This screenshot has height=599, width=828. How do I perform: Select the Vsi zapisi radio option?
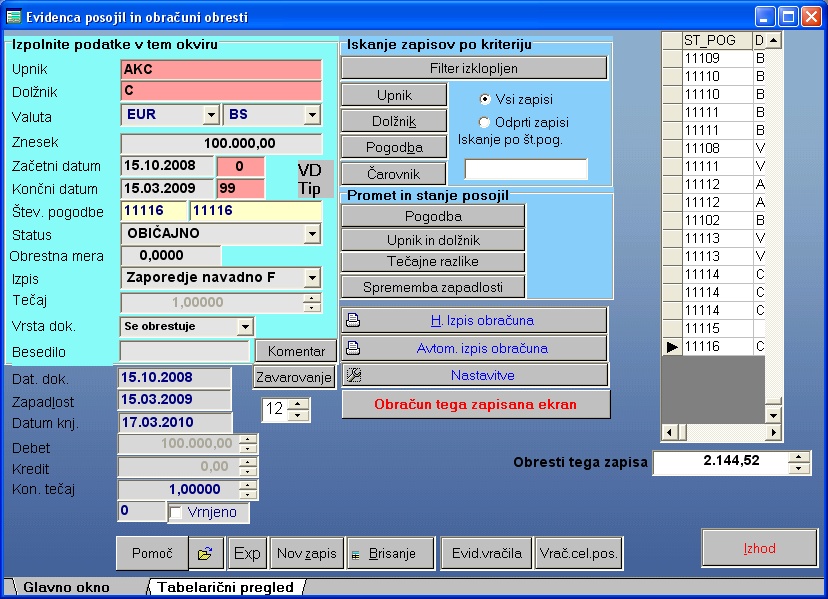[486, 100]
